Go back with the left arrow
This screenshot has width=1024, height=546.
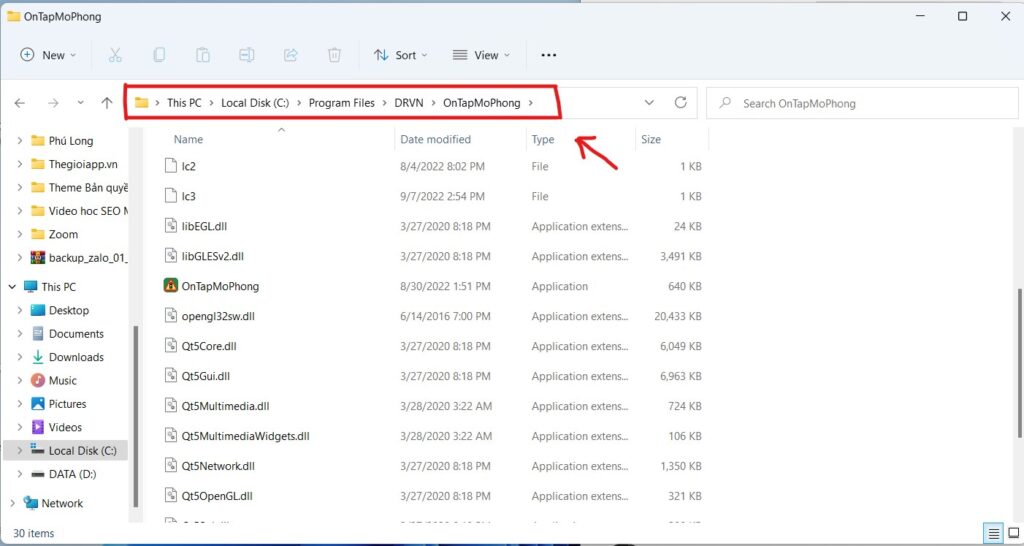point(20,103)
